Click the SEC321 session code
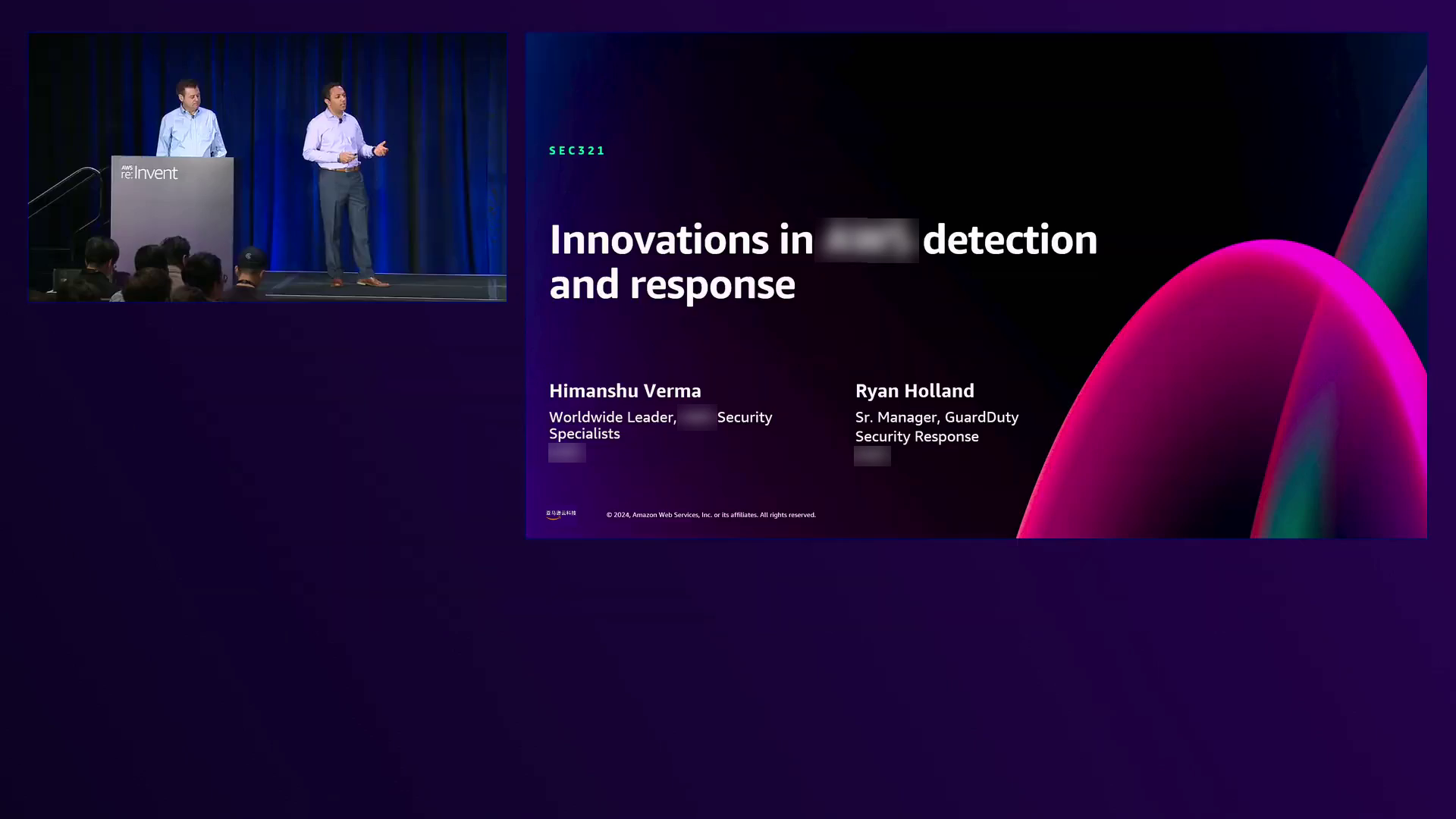Image resolution: width=1456 pixels, height=819 pixels. click(577, 151)
